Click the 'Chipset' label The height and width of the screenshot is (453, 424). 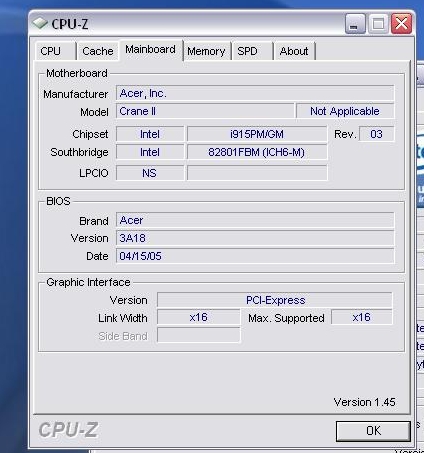point(90,134)
